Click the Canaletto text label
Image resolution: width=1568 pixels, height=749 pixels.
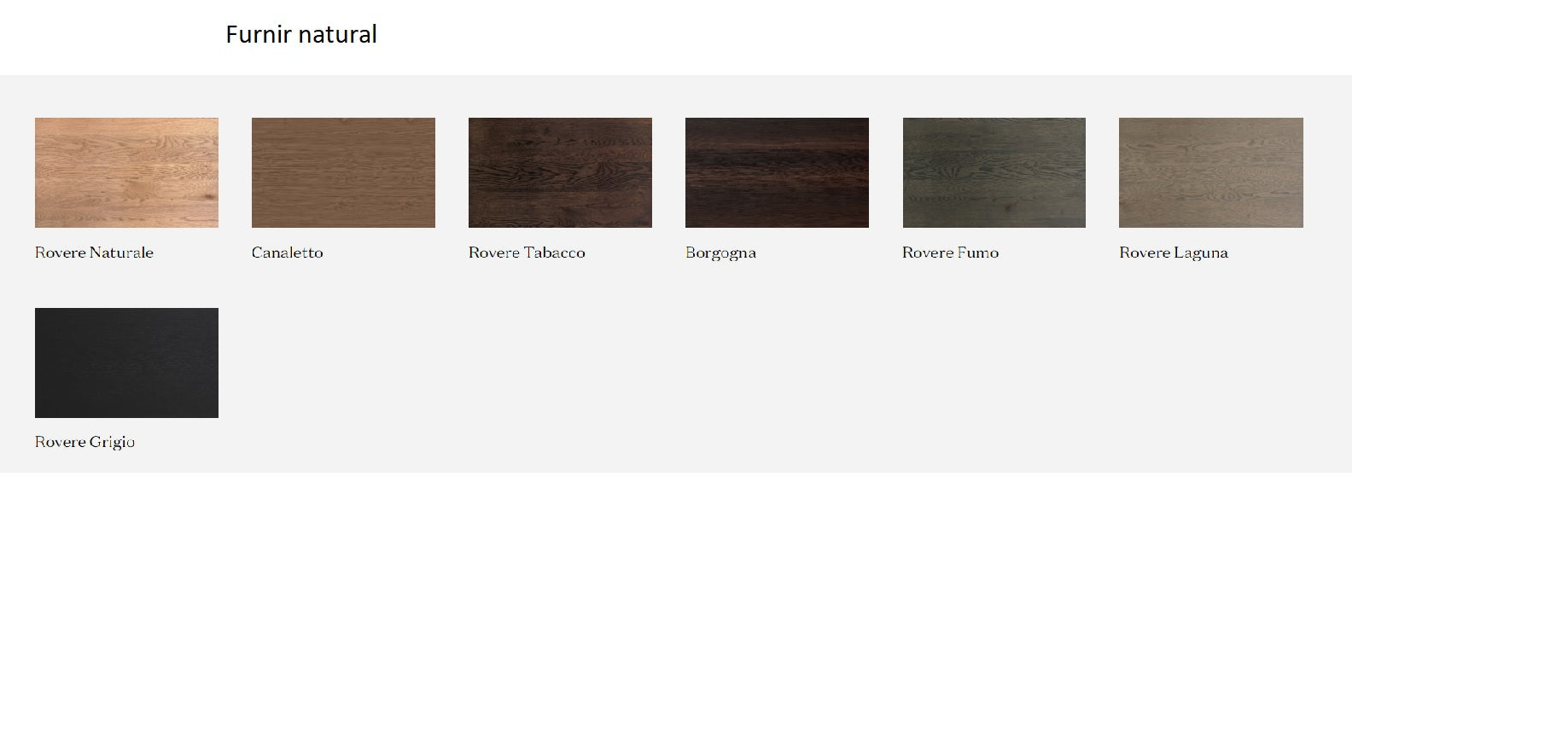(x=287, y=253)
